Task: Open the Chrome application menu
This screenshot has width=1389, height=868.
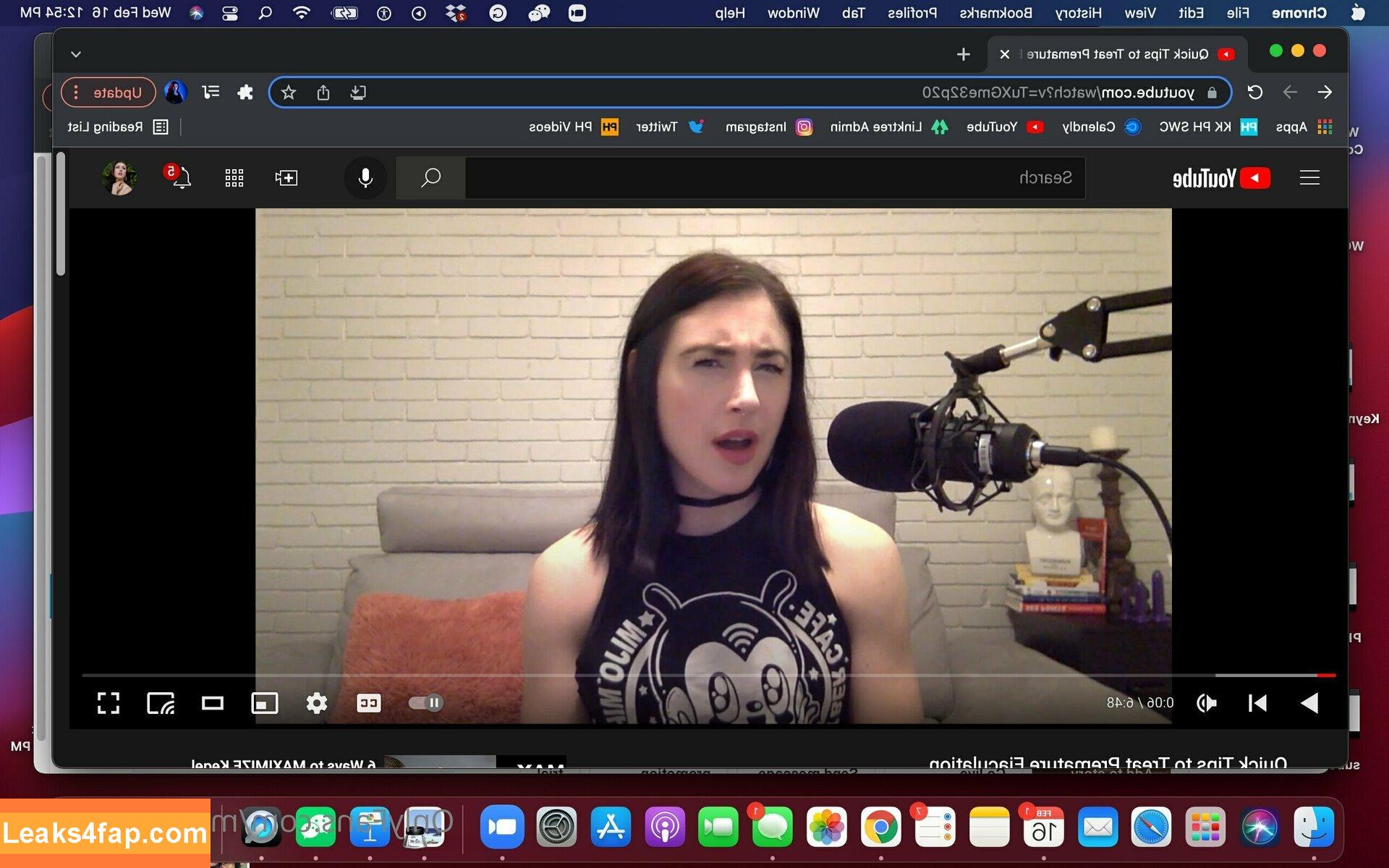Action: tap(1299, 13)
